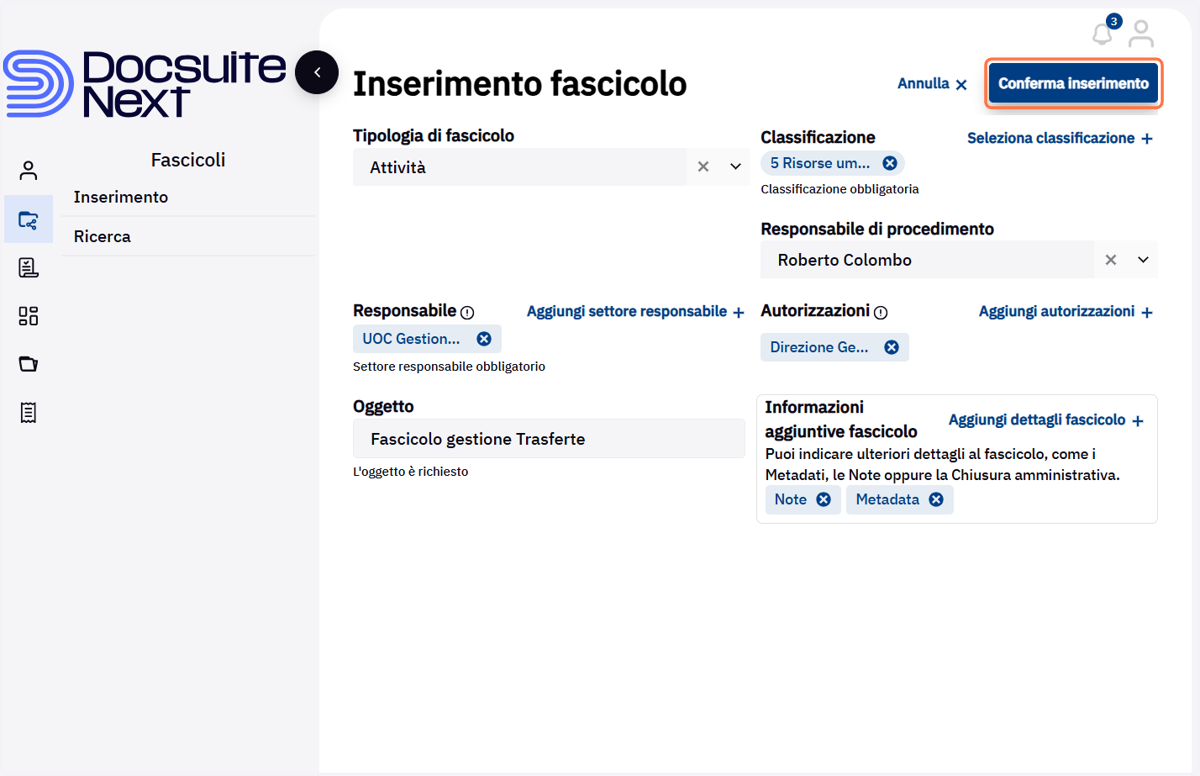Click the Fascicoli sidebar heading
1200x776 pixels.
pos(188,160)
